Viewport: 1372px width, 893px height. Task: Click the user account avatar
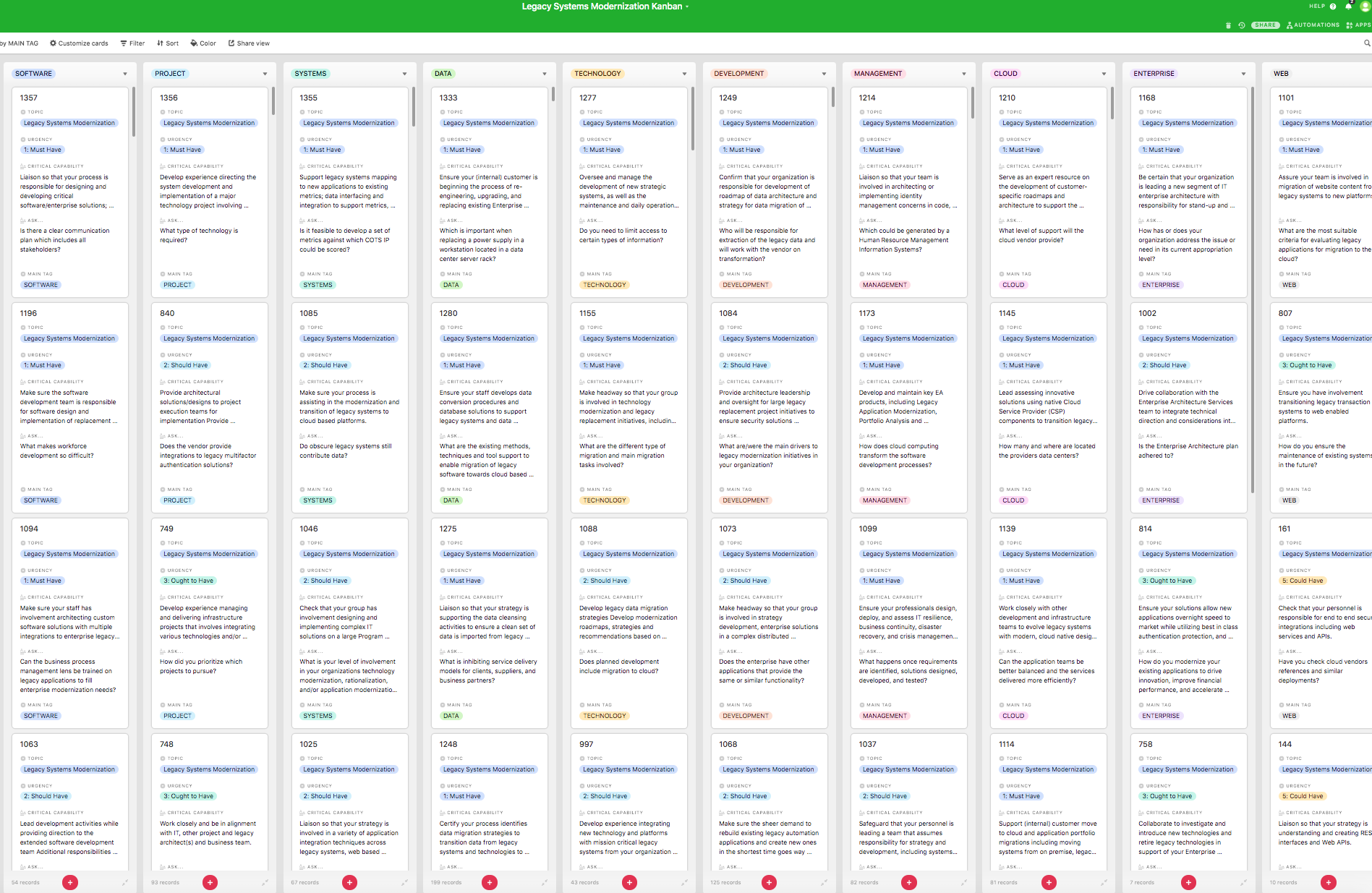tap(1365, 7)
